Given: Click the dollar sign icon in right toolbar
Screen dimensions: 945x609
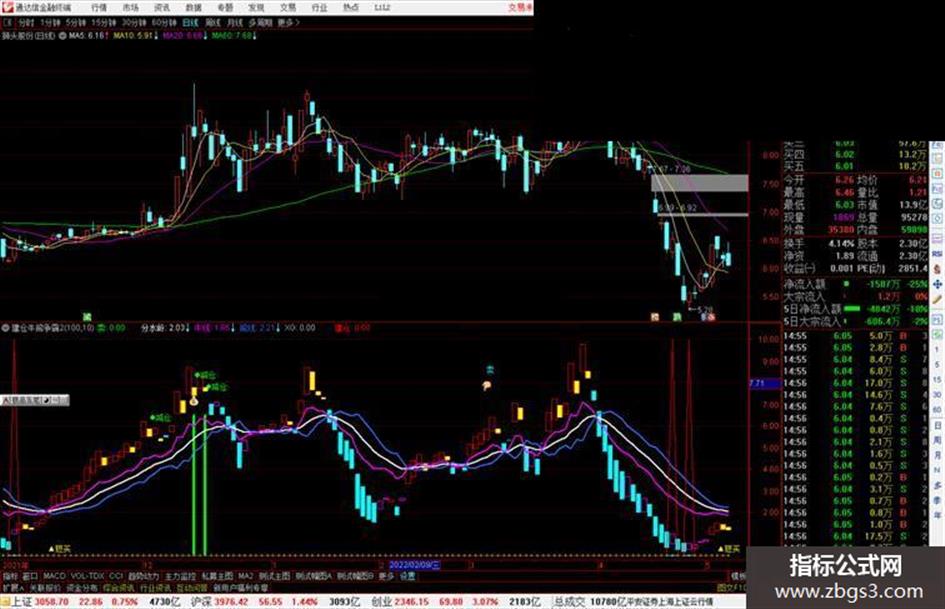Looking at the screenshot, I should [x=937, y=268].
